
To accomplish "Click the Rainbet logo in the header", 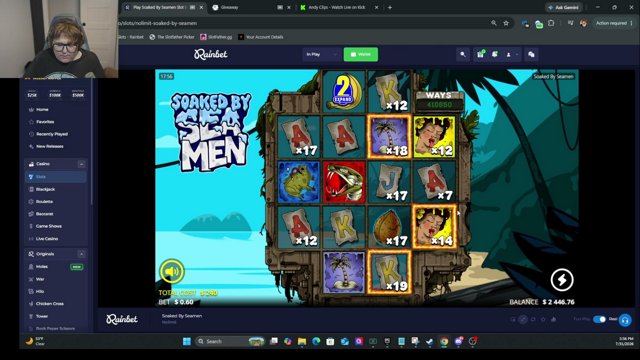I will click(x=211, y=54).
